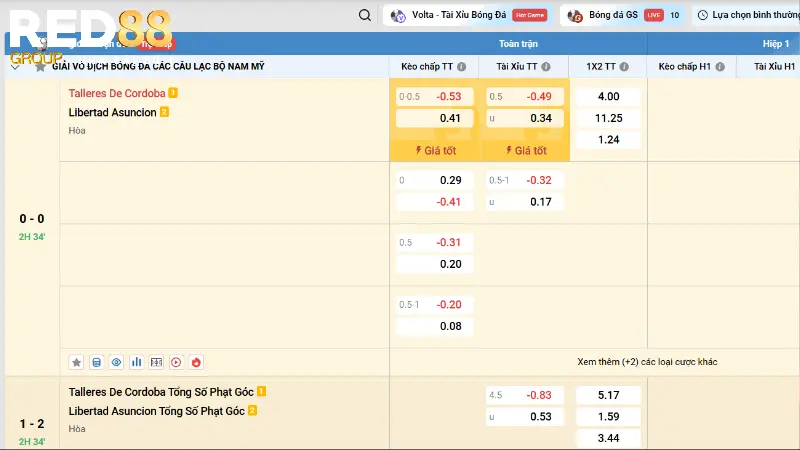Pick corners 1X2 odds 5.17
This screenshot has height=450, width=800.
pyautogui.click(x=608, y=395)
